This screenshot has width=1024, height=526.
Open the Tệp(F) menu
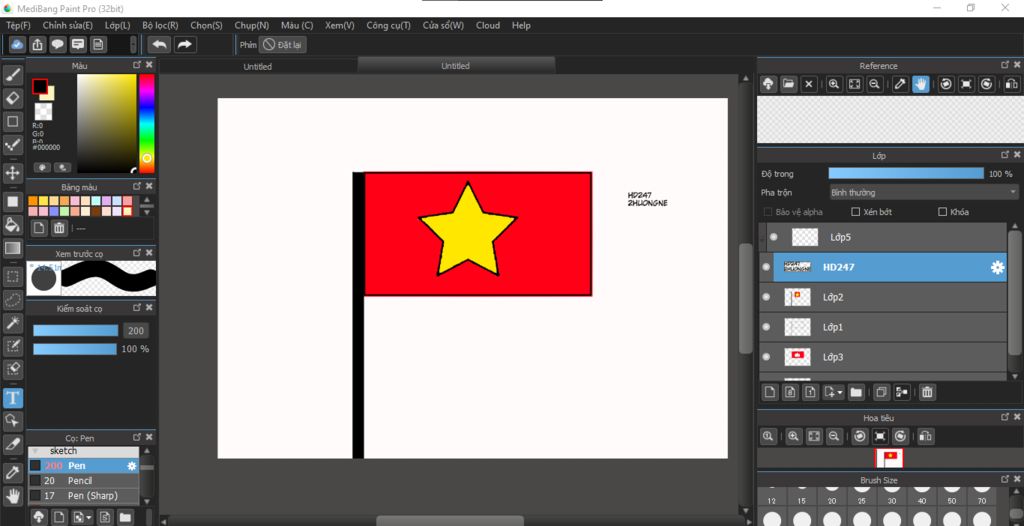[x=18, y=25]
